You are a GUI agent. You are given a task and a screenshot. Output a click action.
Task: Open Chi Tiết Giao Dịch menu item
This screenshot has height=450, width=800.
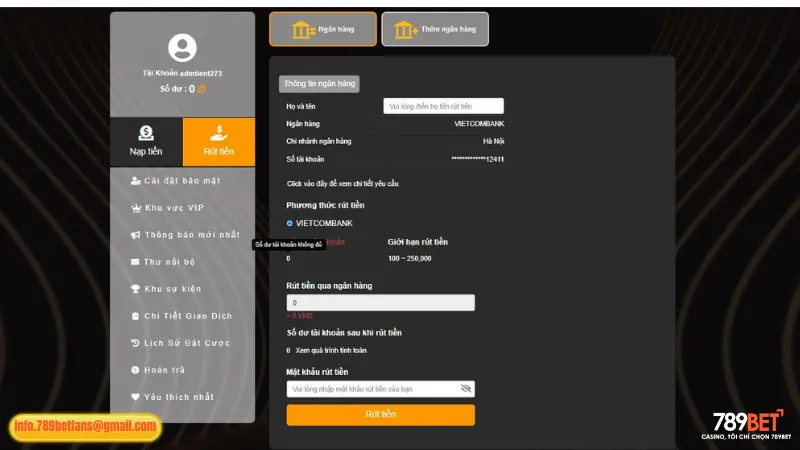[182, 316]
